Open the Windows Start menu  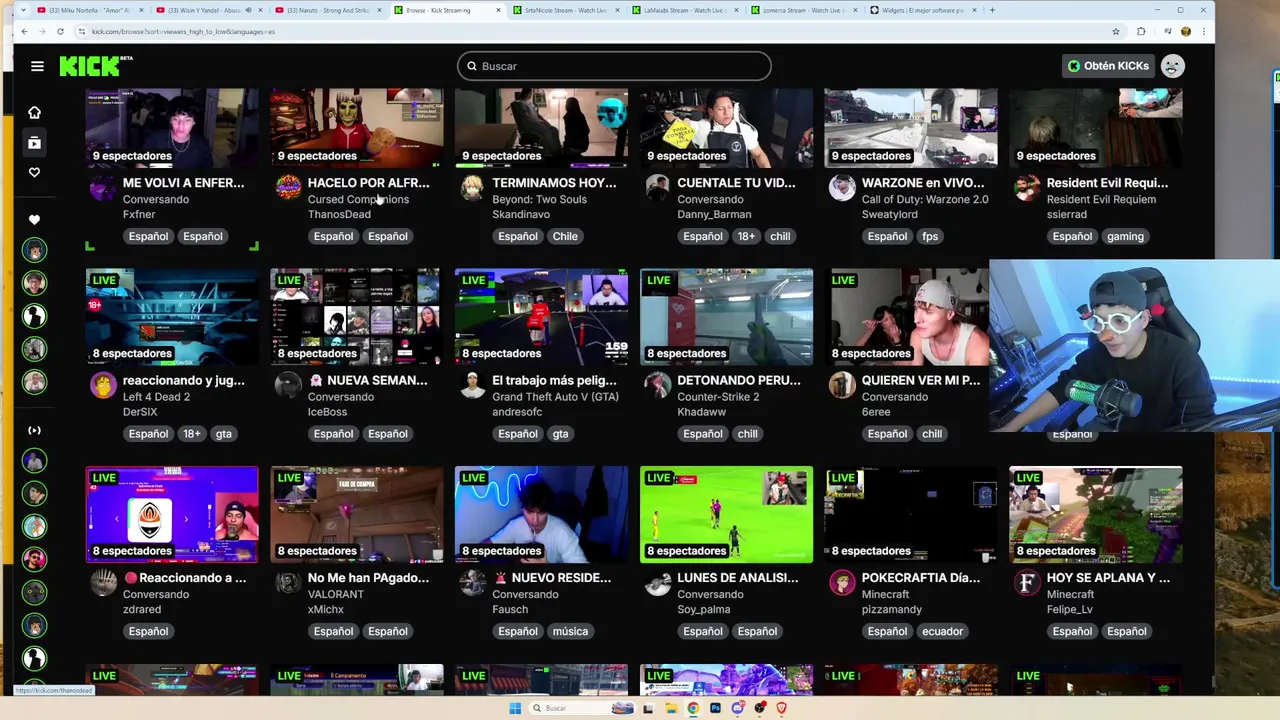(x=515, y=708)
